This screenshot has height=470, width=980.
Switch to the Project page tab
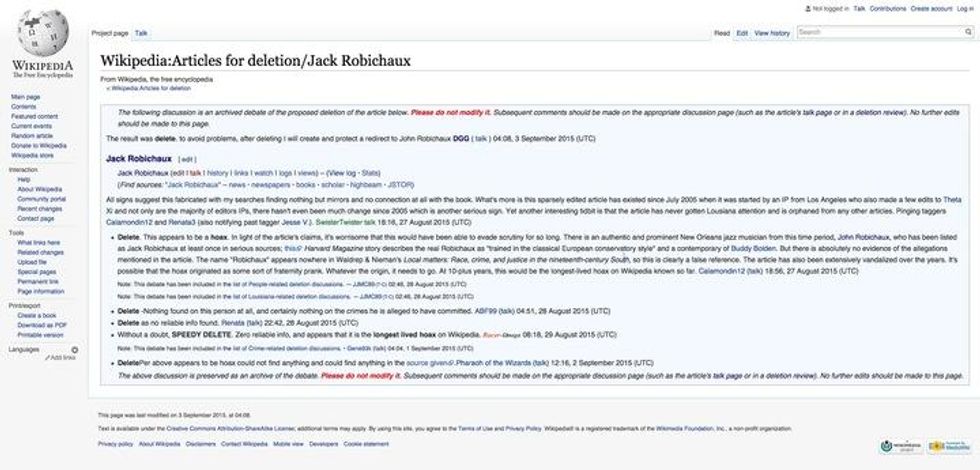(109, 33)
